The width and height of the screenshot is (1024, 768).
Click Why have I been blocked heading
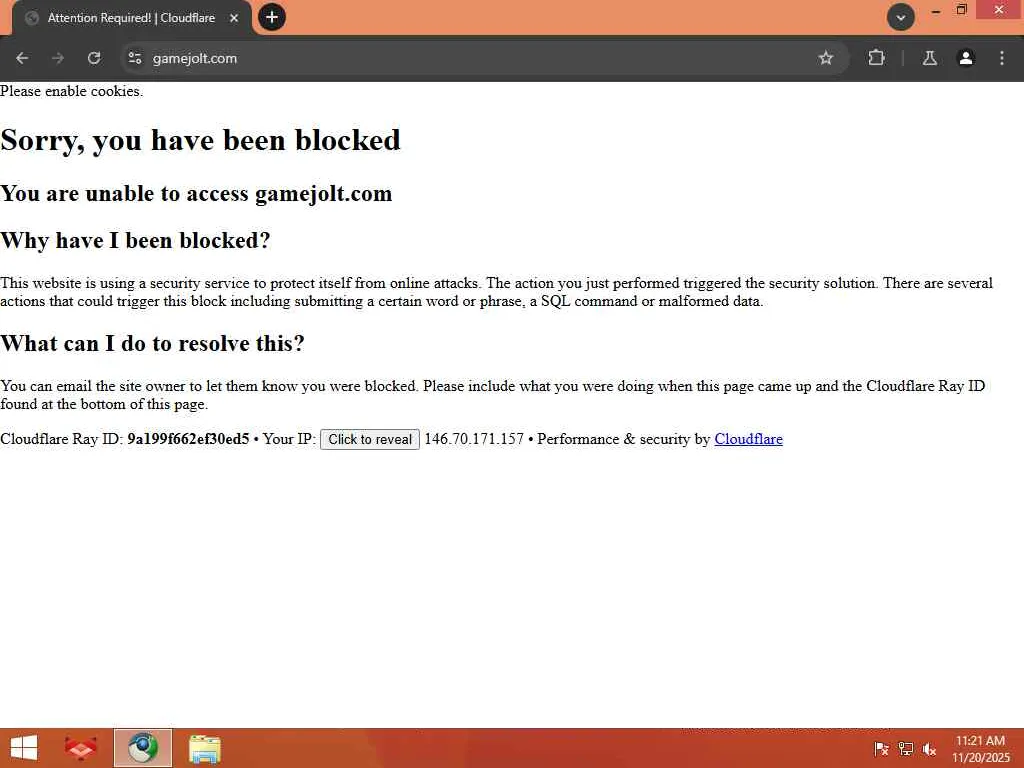(135, 240)
